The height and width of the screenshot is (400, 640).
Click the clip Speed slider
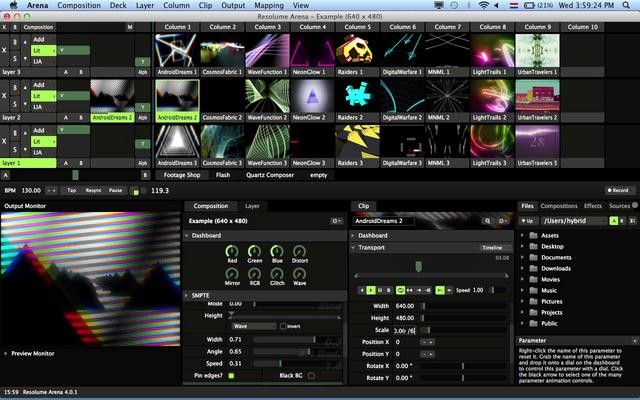click(498, 290)
